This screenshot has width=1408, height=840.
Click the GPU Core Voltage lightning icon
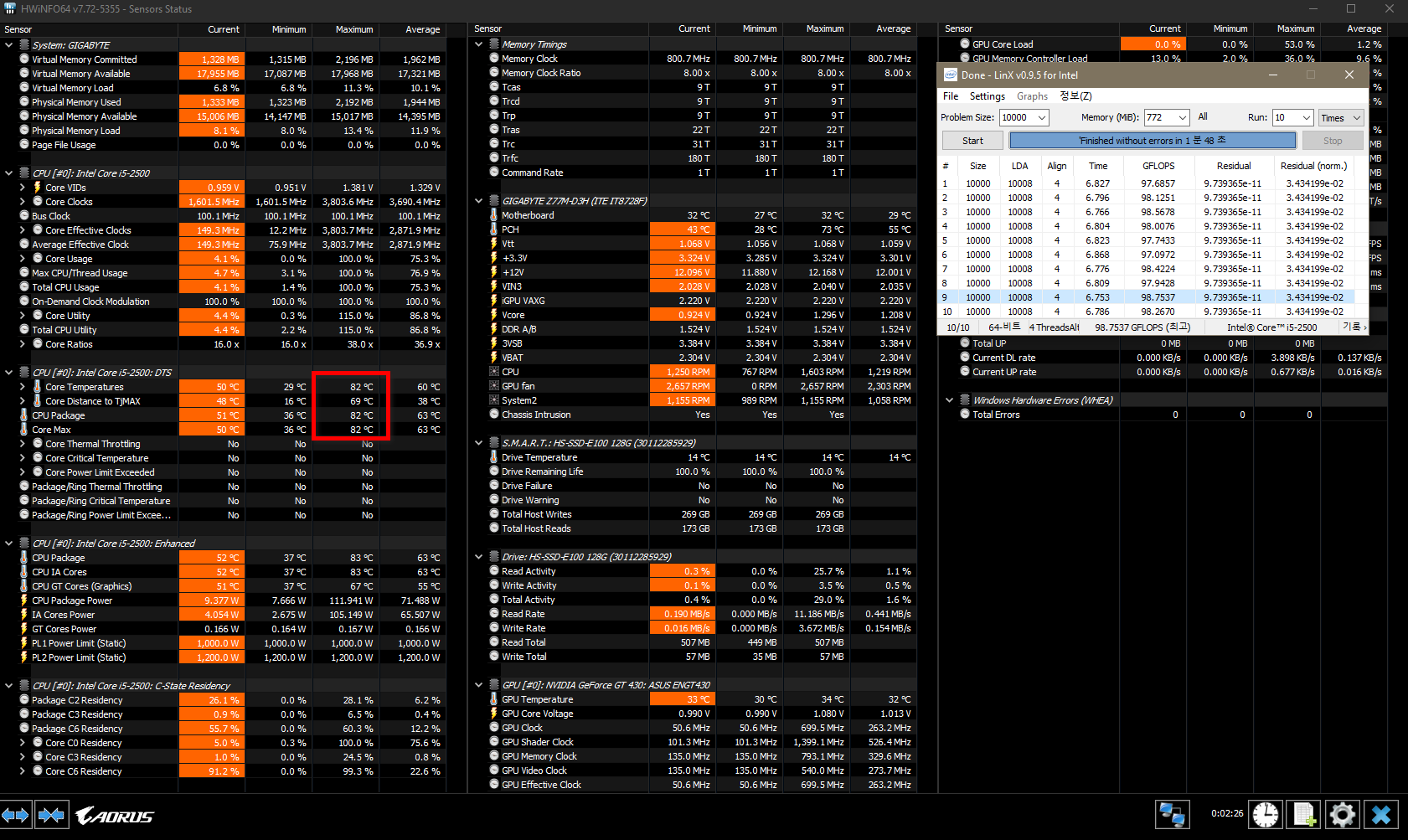coord(494,714)
